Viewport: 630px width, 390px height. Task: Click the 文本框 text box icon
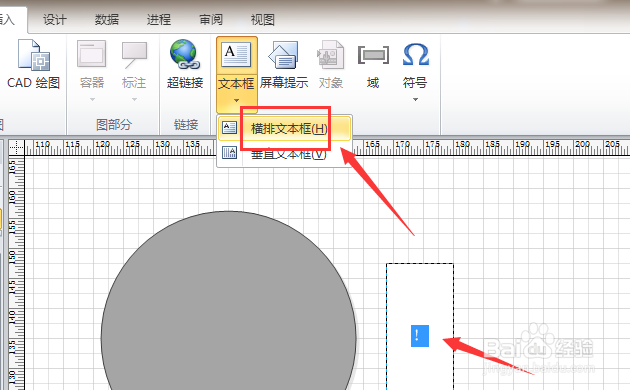point(236,55)
